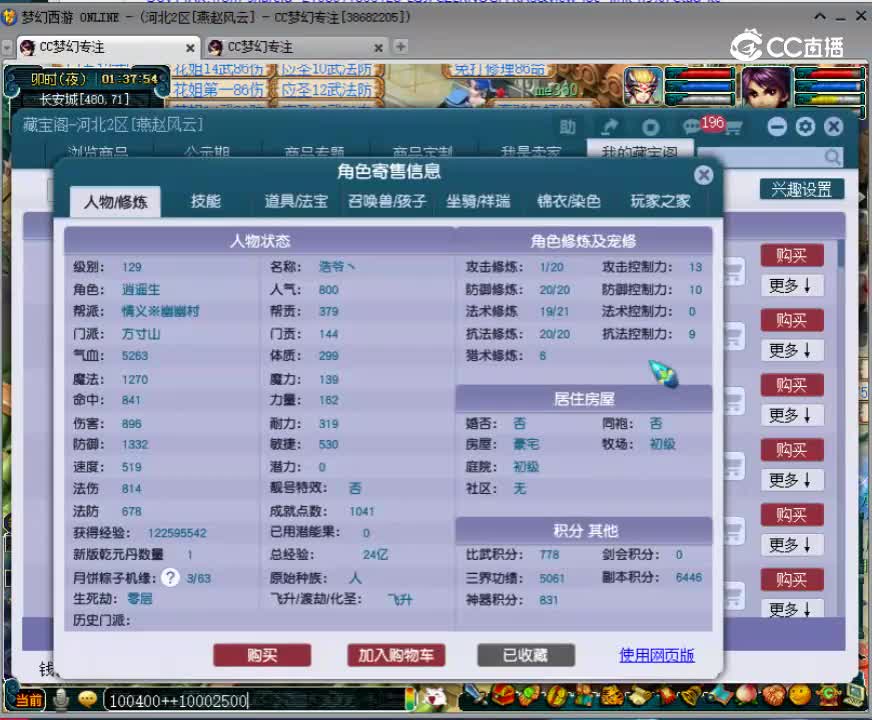Open messages bubble showing 196 badge
872x720 pixels.
pyautogui.click(x=692, y=127)
